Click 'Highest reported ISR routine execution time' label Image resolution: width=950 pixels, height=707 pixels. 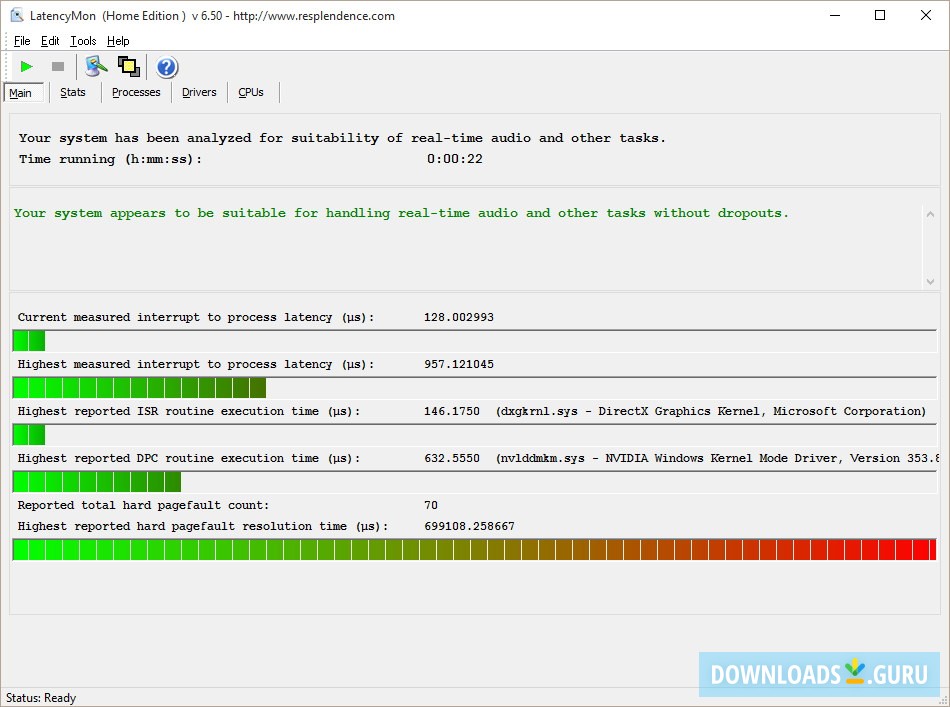pos(188,411)
